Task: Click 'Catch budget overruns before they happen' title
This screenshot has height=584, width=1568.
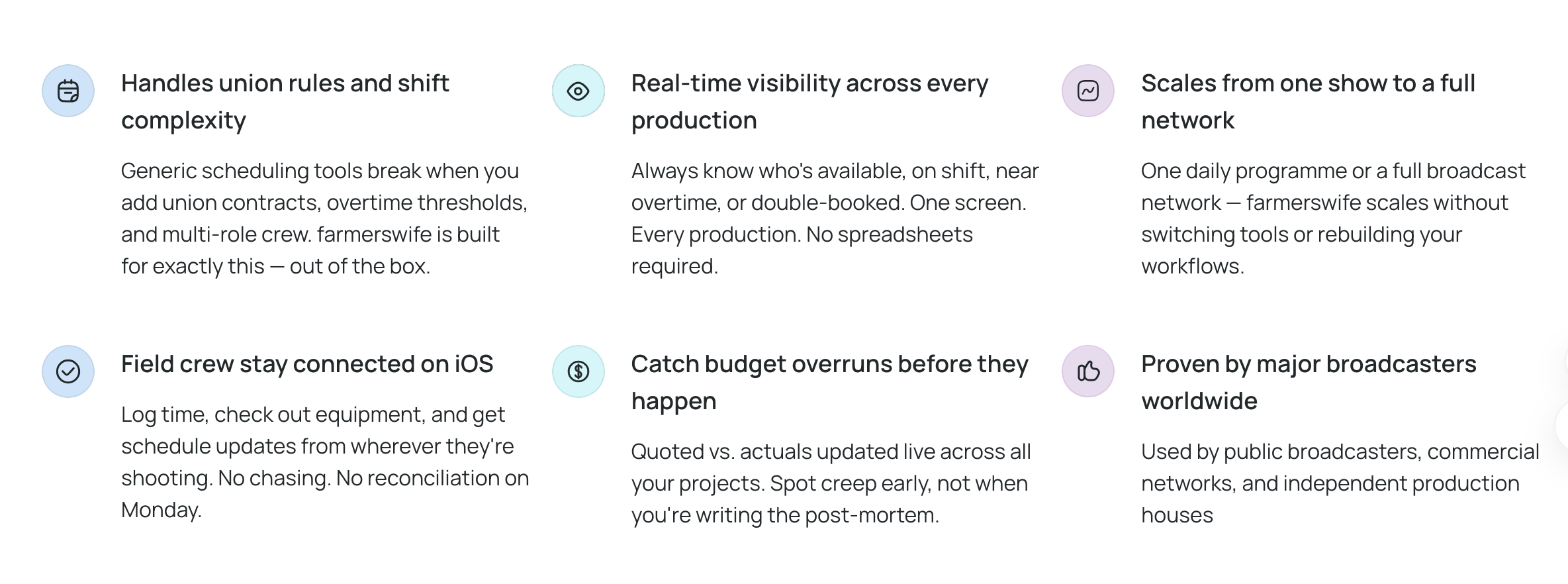Action: (829, 382)
